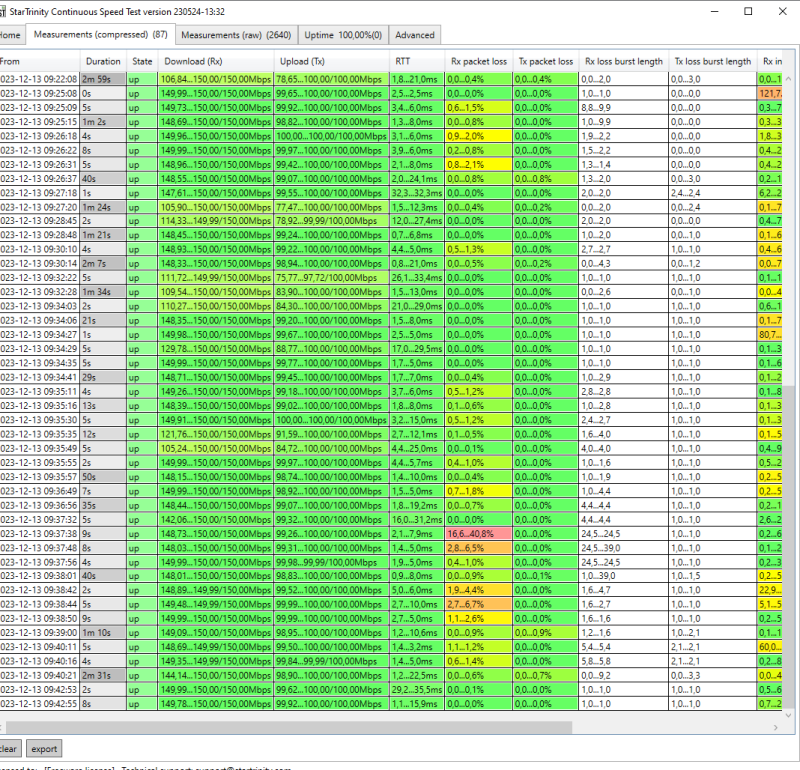Select duration cell 50s

click(103, 477)
